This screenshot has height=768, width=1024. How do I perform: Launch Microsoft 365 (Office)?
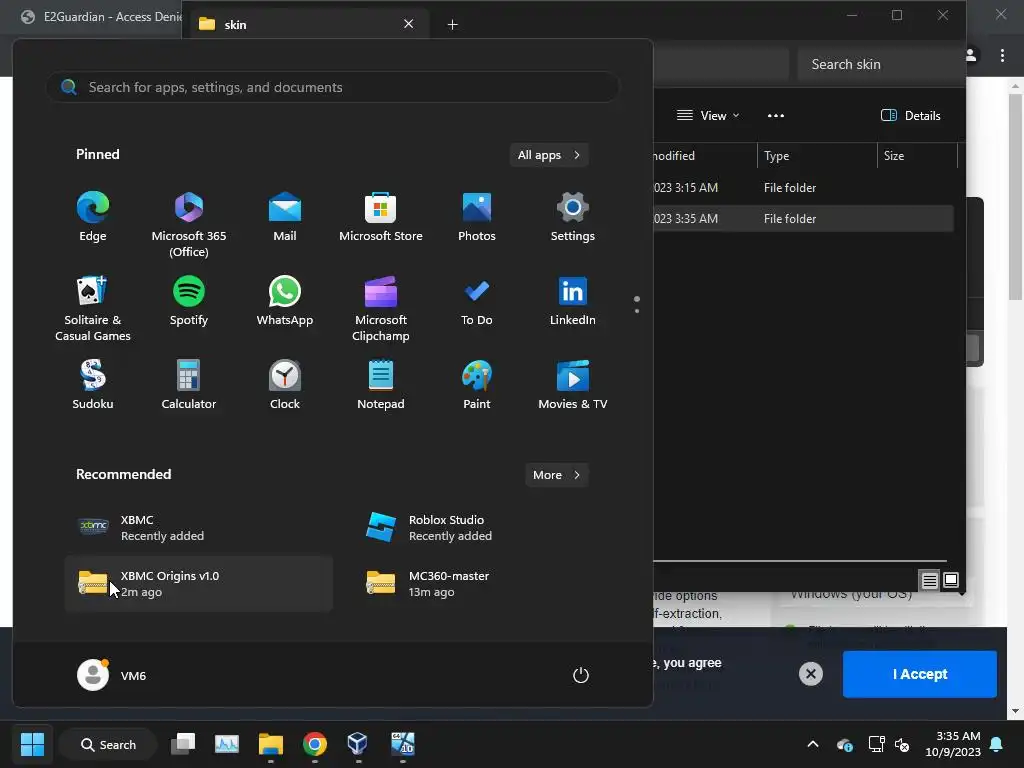(x=189, y=224)
